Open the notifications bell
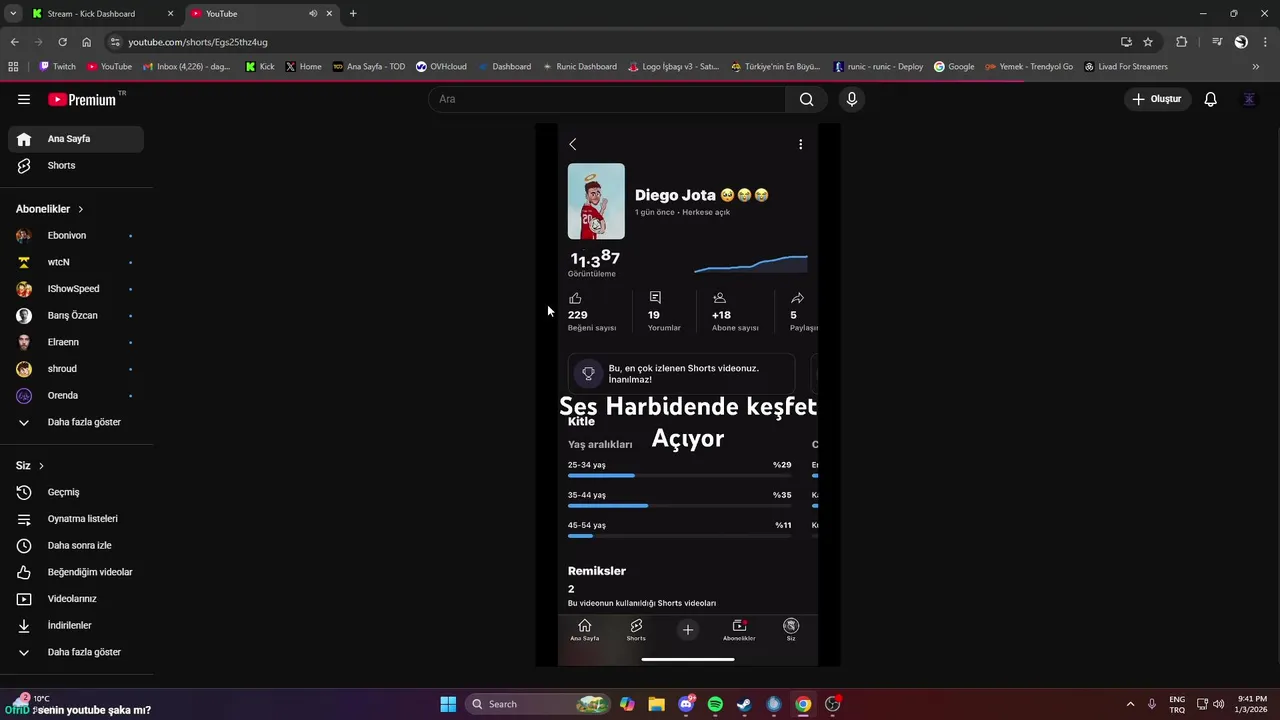This screenshot has width=1280, height=720. [1210, 99]
